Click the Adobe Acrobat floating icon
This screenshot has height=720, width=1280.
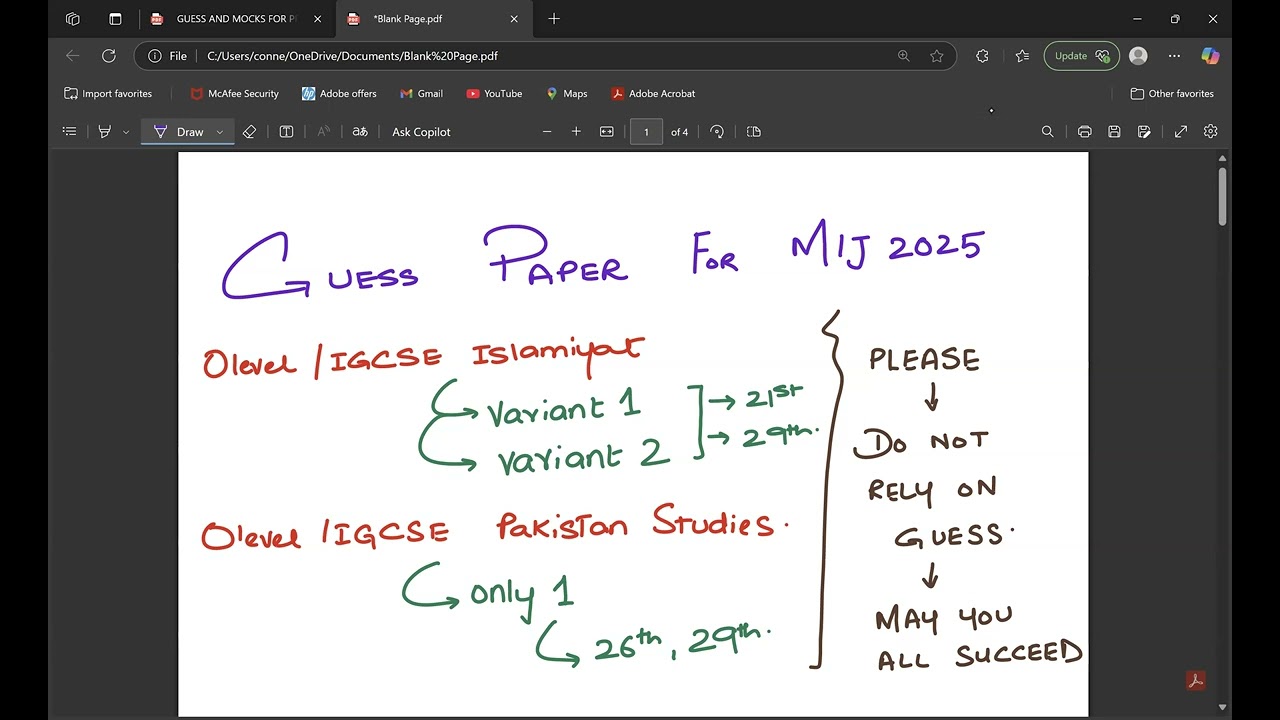[x=1195, y=681]
